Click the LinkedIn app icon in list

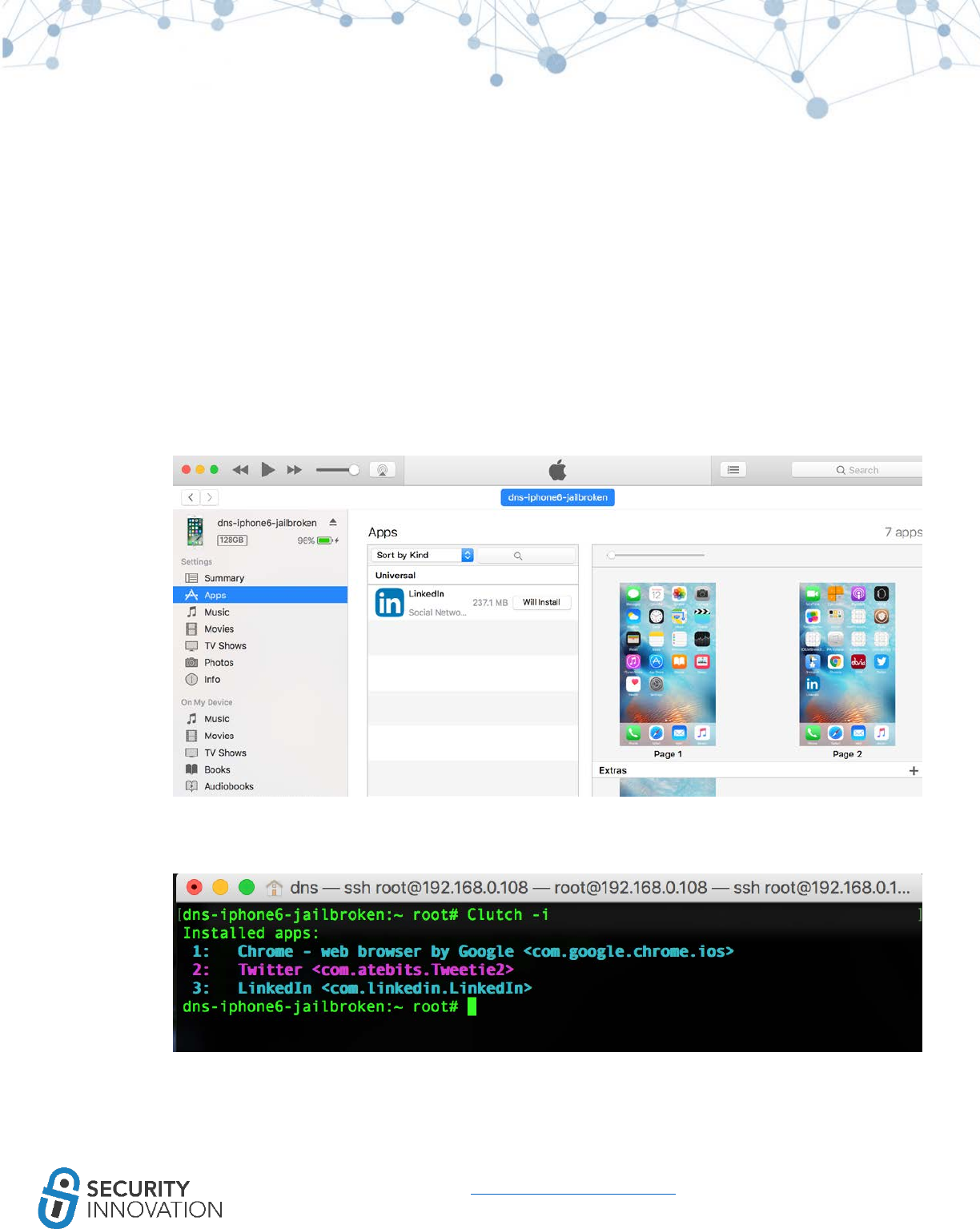389,603
